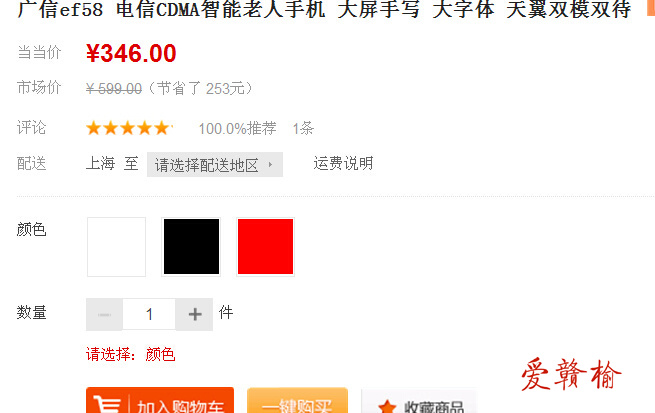
Task: Open the 1条 review count link
Action: coord(303,128)
